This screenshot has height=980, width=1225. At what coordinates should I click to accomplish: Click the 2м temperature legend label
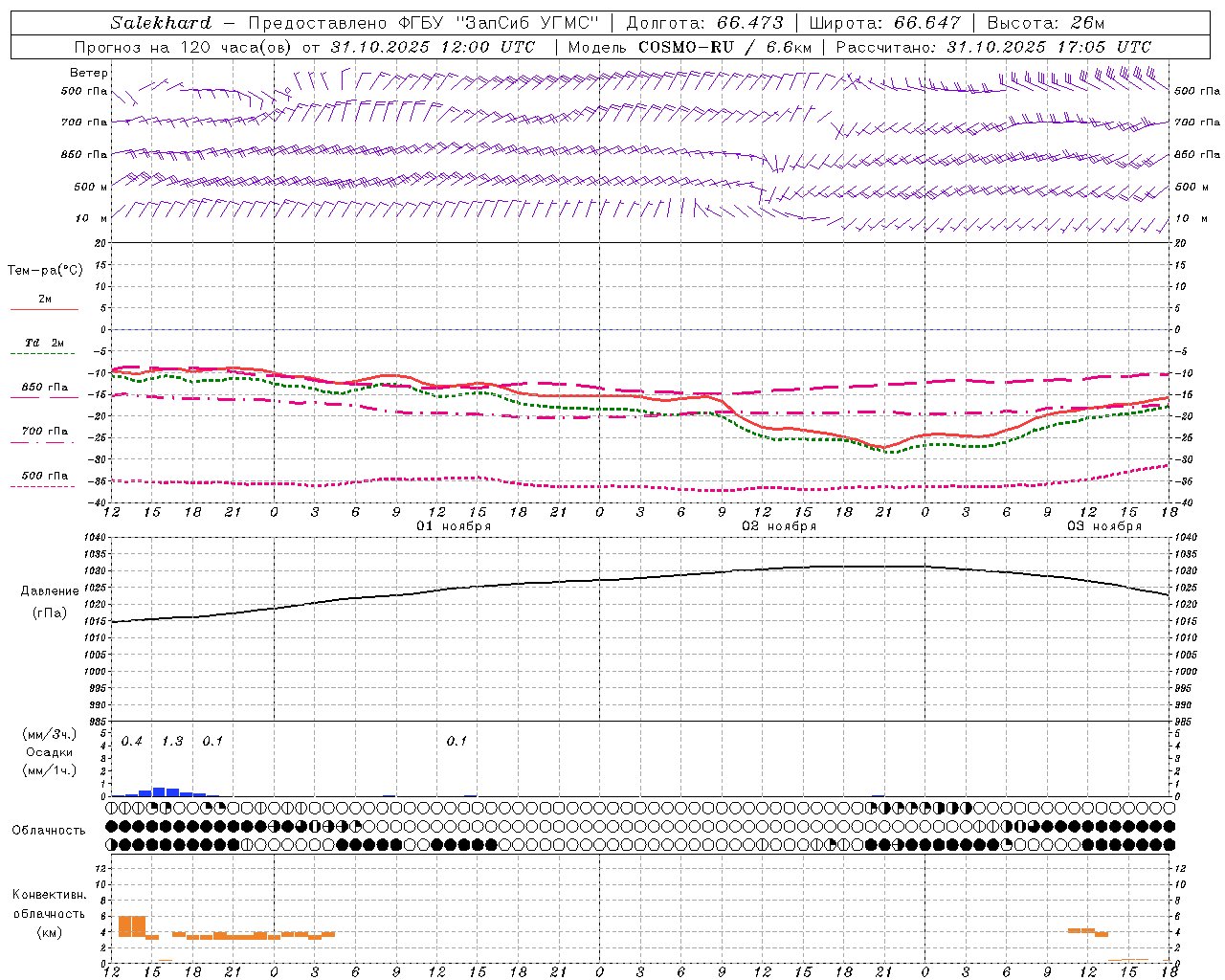(45, 300)
